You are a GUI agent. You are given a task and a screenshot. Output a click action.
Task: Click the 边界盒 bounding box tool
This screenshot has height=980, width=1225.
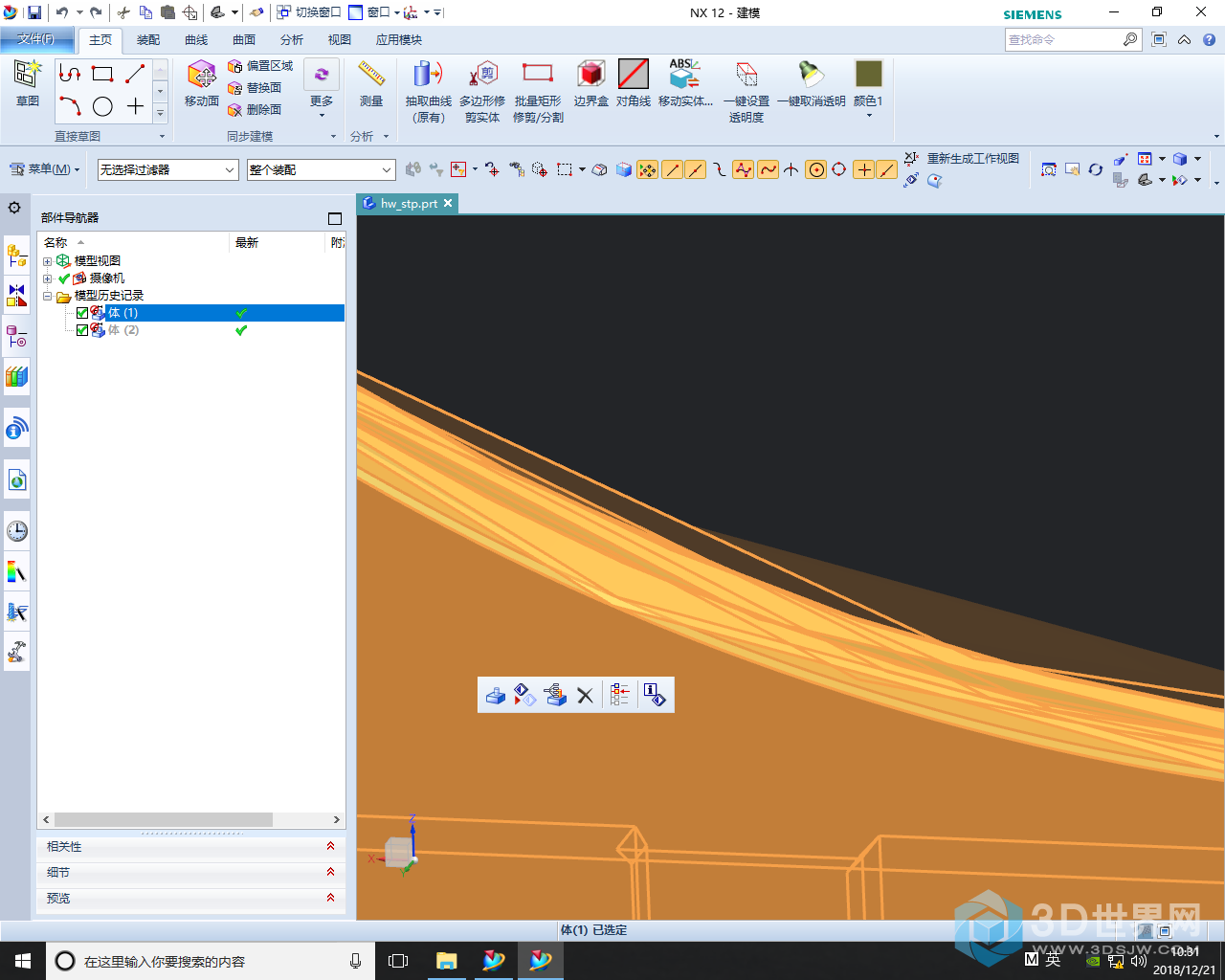tap(591, 83)
